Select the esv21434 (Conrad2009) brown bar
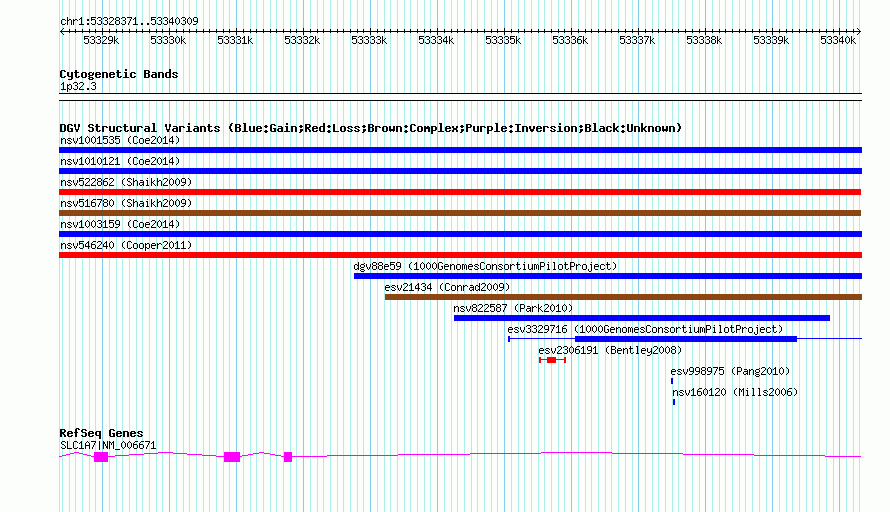Image resolution: width=890 pixels, height=512 pixels. pyautogui.click(x=623, y=297)
